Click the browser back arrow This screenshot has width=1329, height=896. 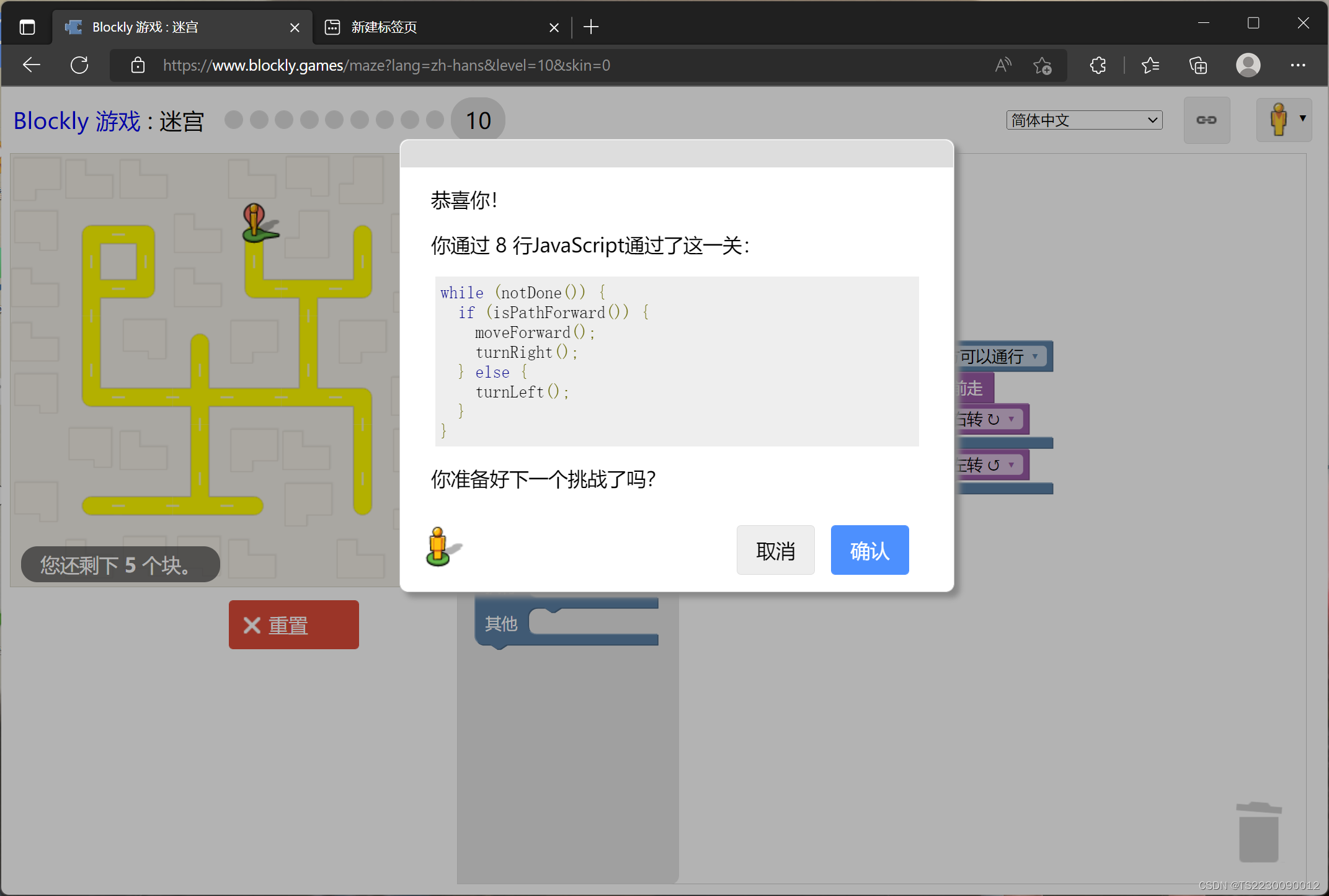click(31, 65)
